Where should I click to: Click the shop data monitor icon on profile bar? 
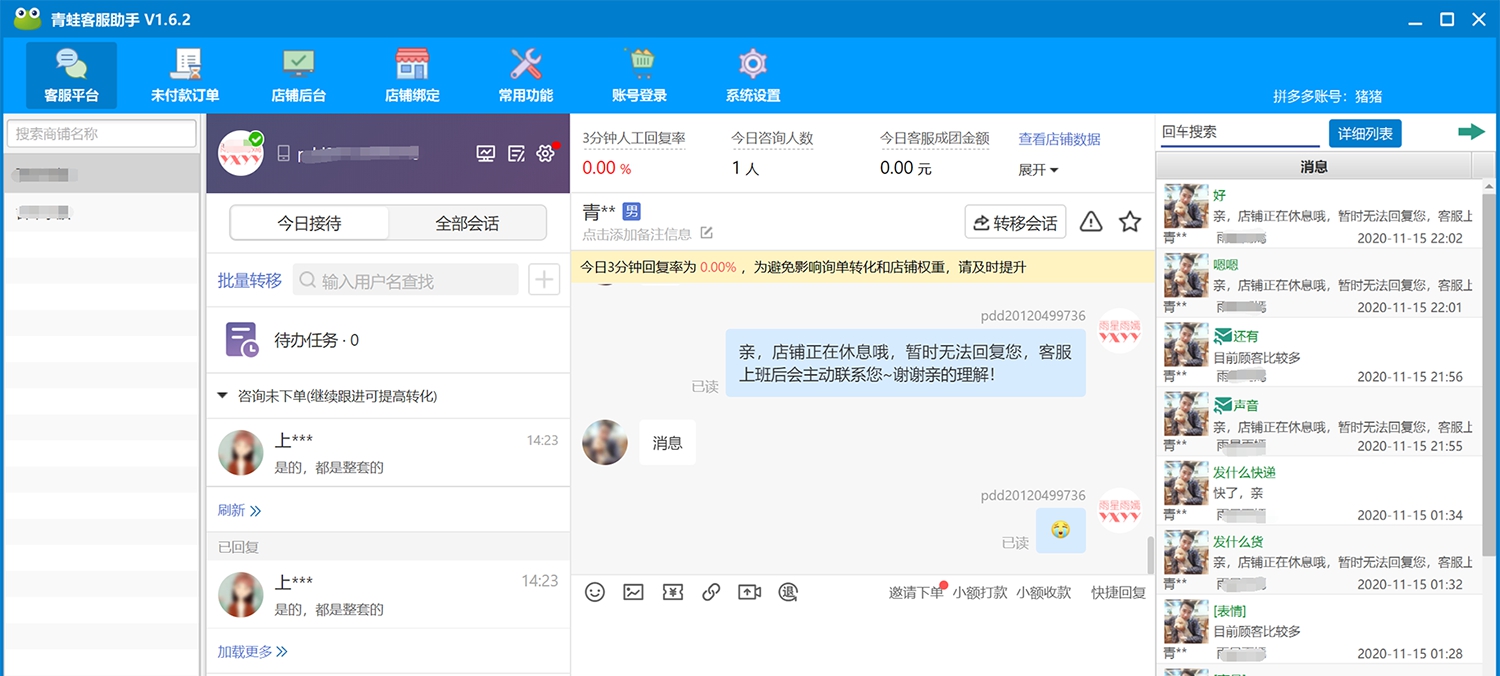click(x=485, y=153)
